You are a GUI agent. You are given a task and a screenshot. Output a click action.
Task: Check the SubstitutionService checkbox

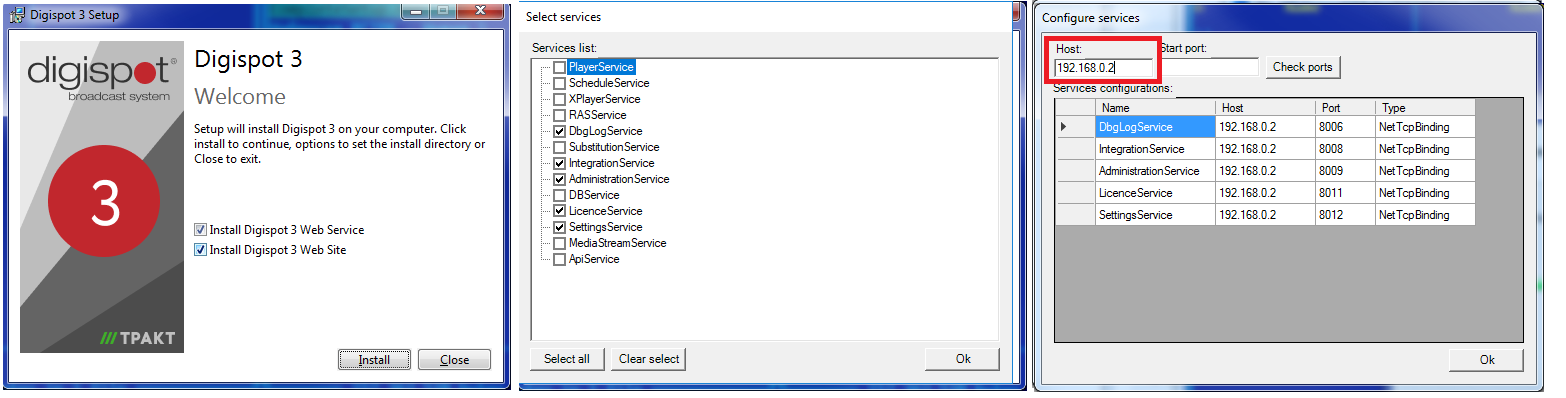[x=559, y=147]
